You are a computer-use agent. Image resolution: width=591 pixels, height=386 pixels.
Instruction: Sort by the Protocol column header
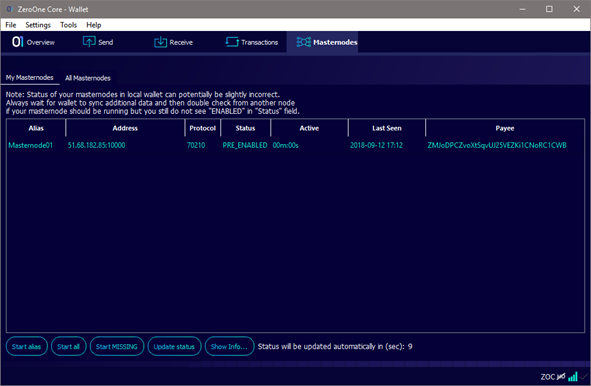tap(203, 128)
